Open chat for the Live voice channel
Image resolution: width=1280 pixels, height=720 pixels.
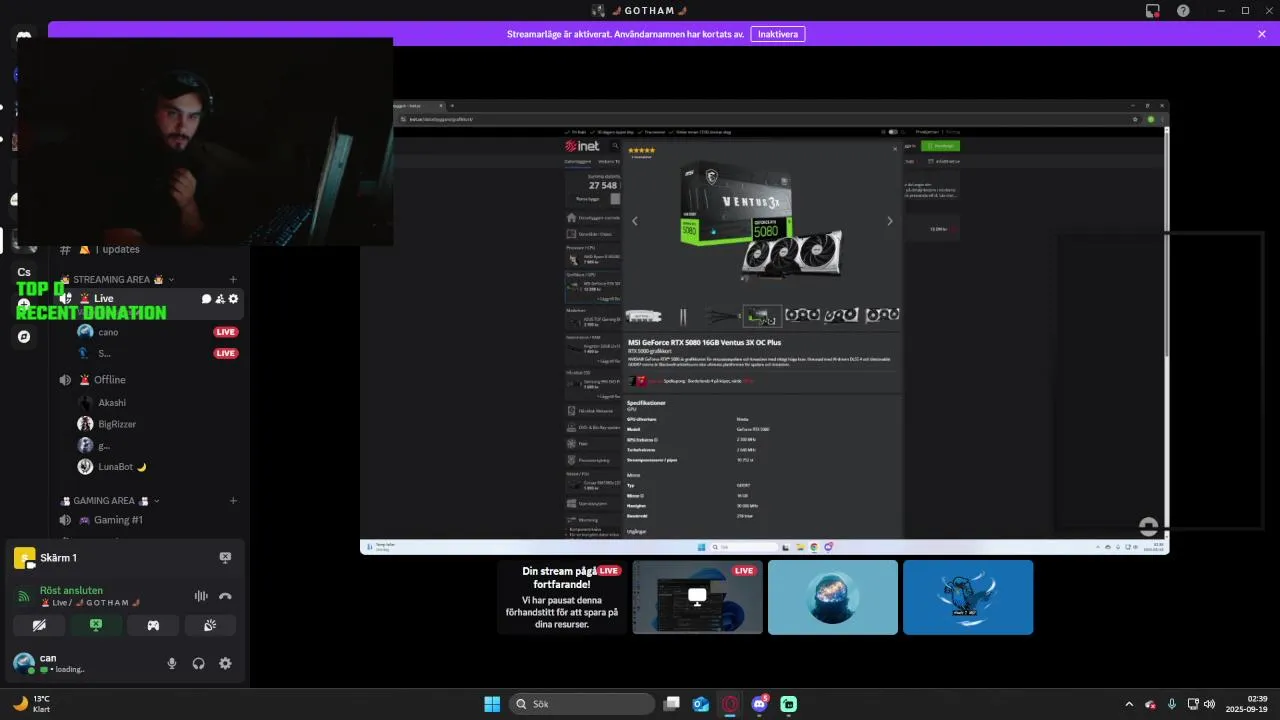(x=206, y=299)
